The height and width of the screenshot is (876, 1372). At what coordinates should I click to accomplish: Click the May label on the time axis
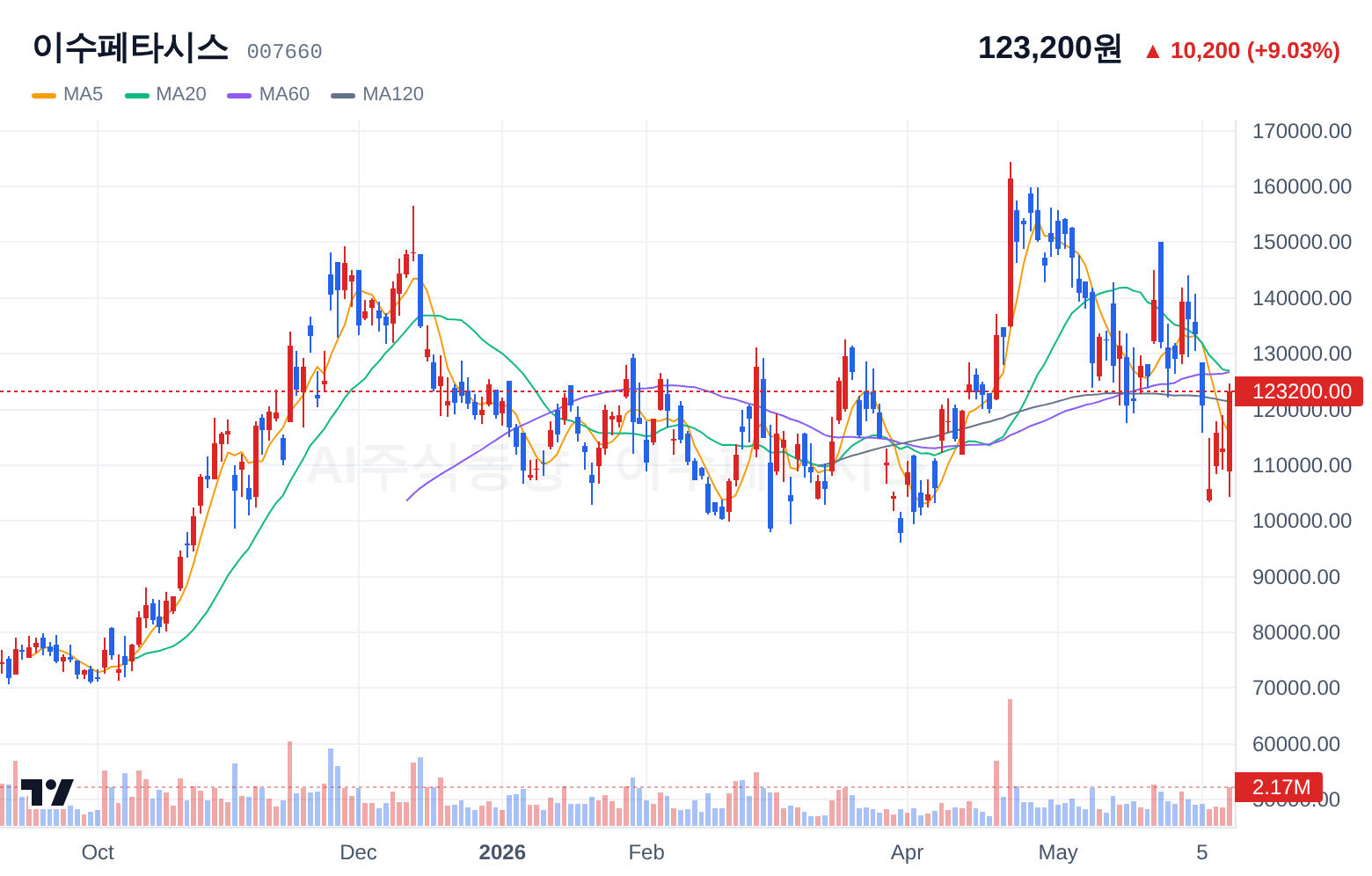pyautogui.click(x=1058, y=852)
